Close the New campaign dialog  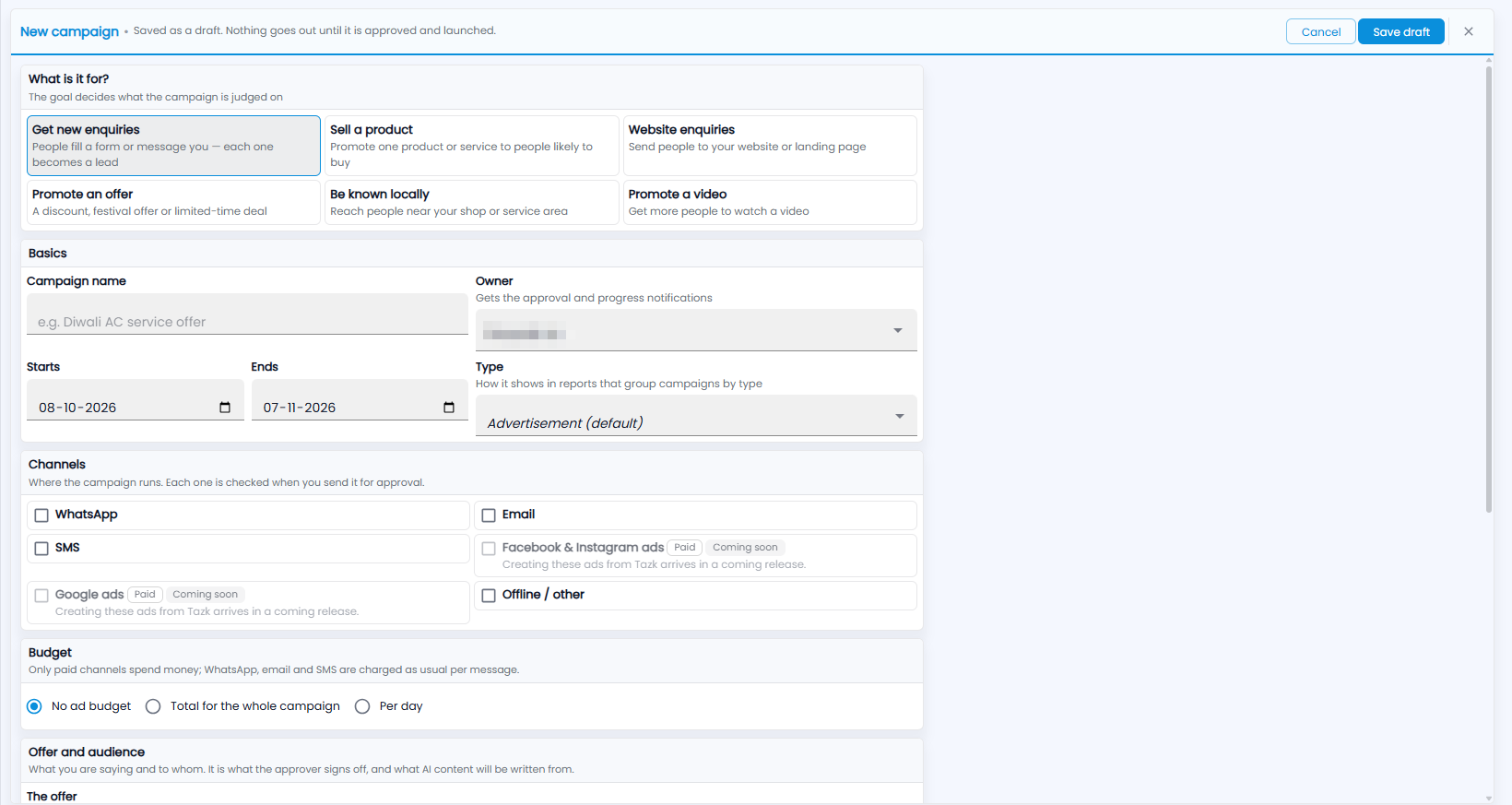point(1469,31)
